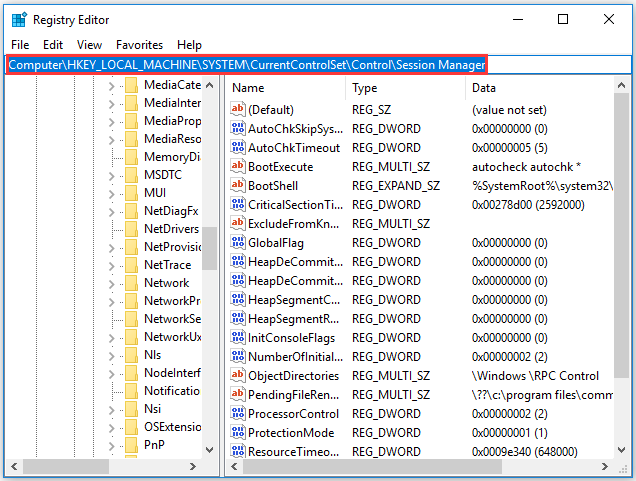Click the "\Windows \RPC Control" data cell
This screenshot has width=636, height=481.
point(535,376)
